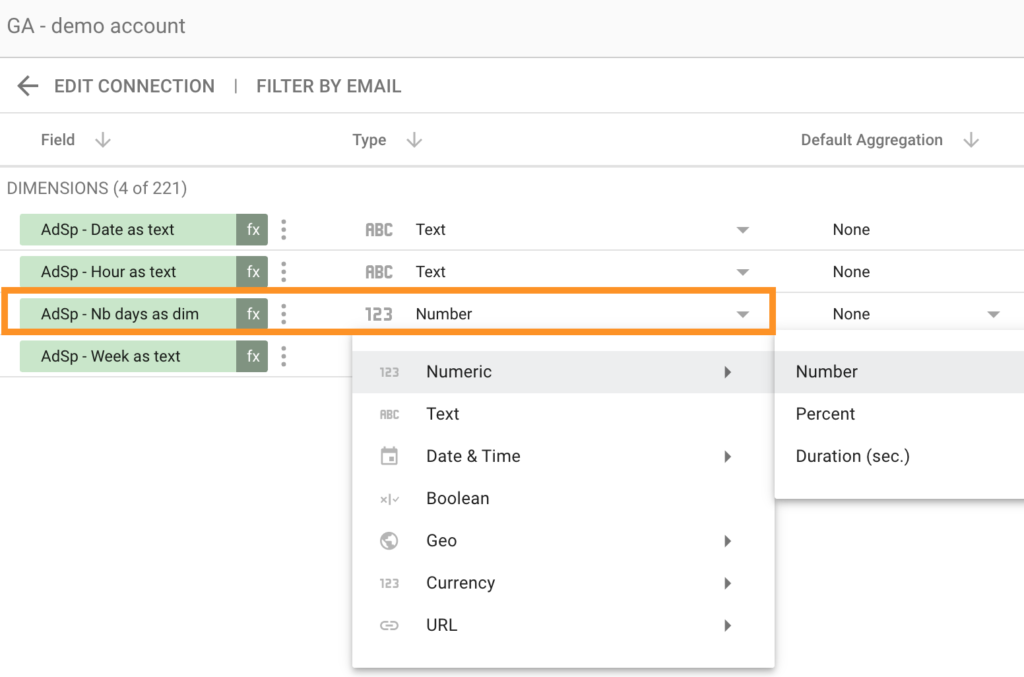Open the EDIT CONNECTION link
Viewport: 1024px width, 677px height.
pyautogui.click(x=134, y=86)
